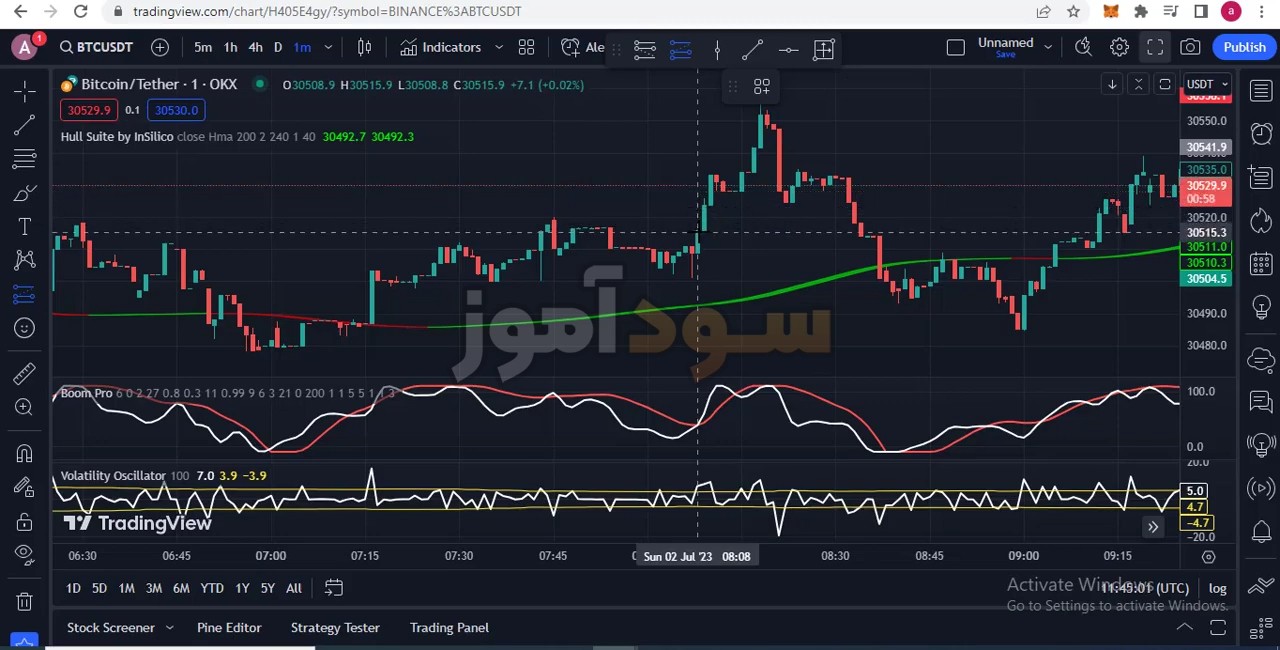Toggle log scale on price axis
Viewport: 1280px width, 650px height.
pyautogui.click(x=1217, y=588)
